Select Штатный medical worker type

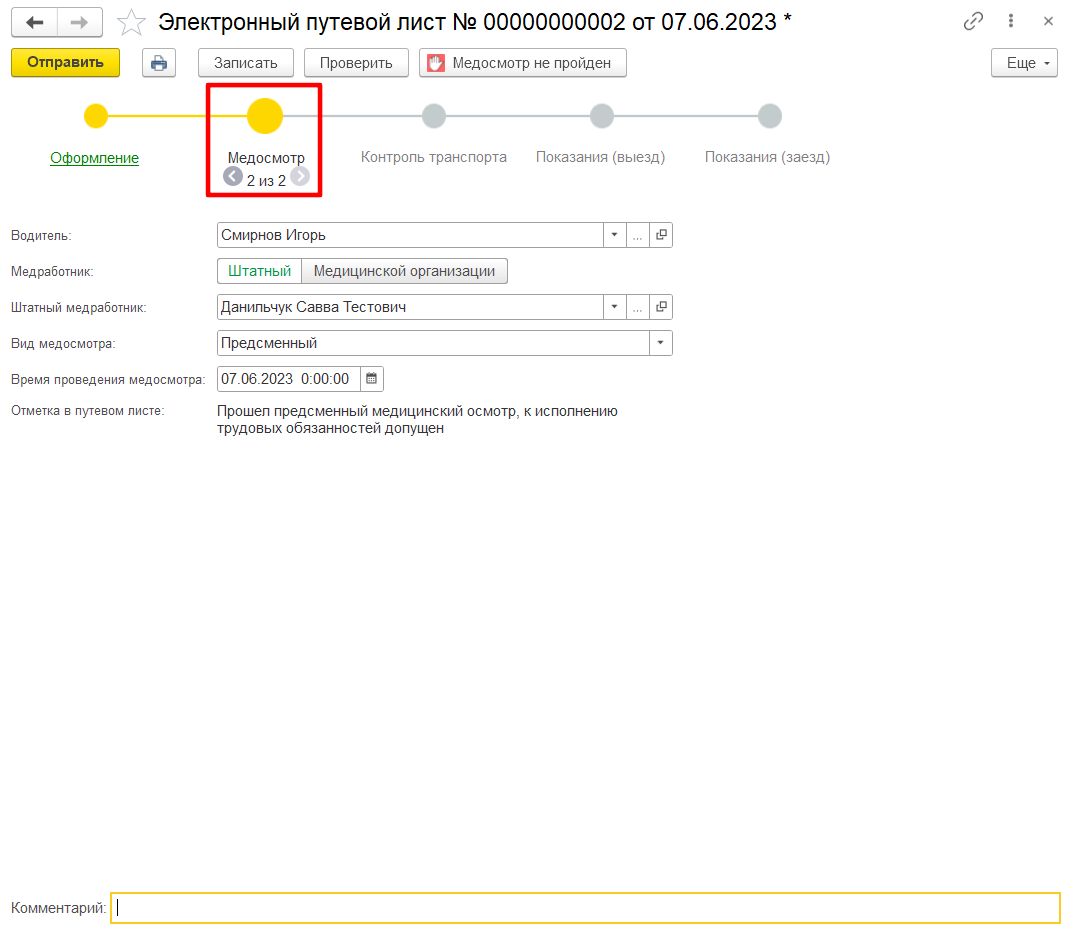pos(260,271)
